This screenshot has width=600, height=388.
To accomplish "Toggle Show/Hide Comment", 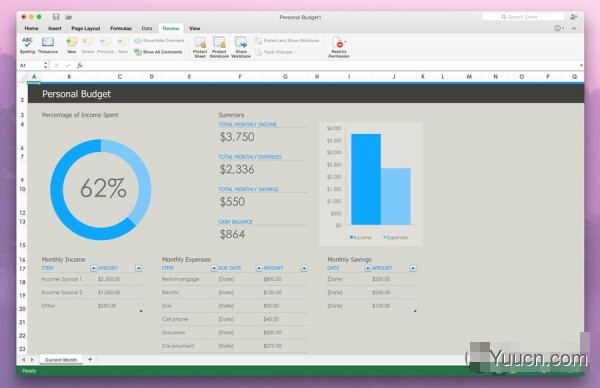I will click(159, 41).
